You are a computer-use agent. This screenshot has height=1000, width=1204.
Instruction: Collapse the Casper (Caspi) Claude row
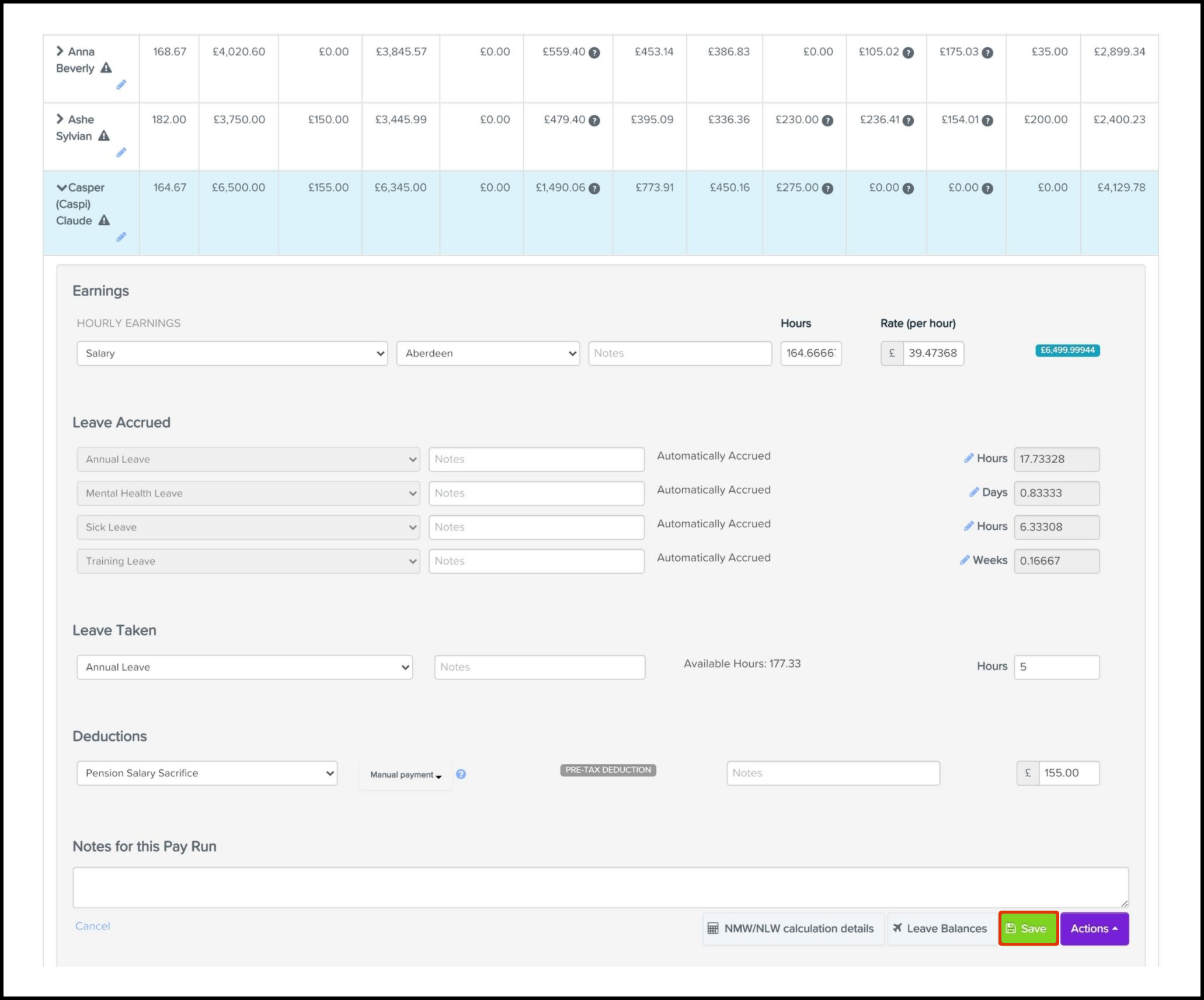pos(61,188)
